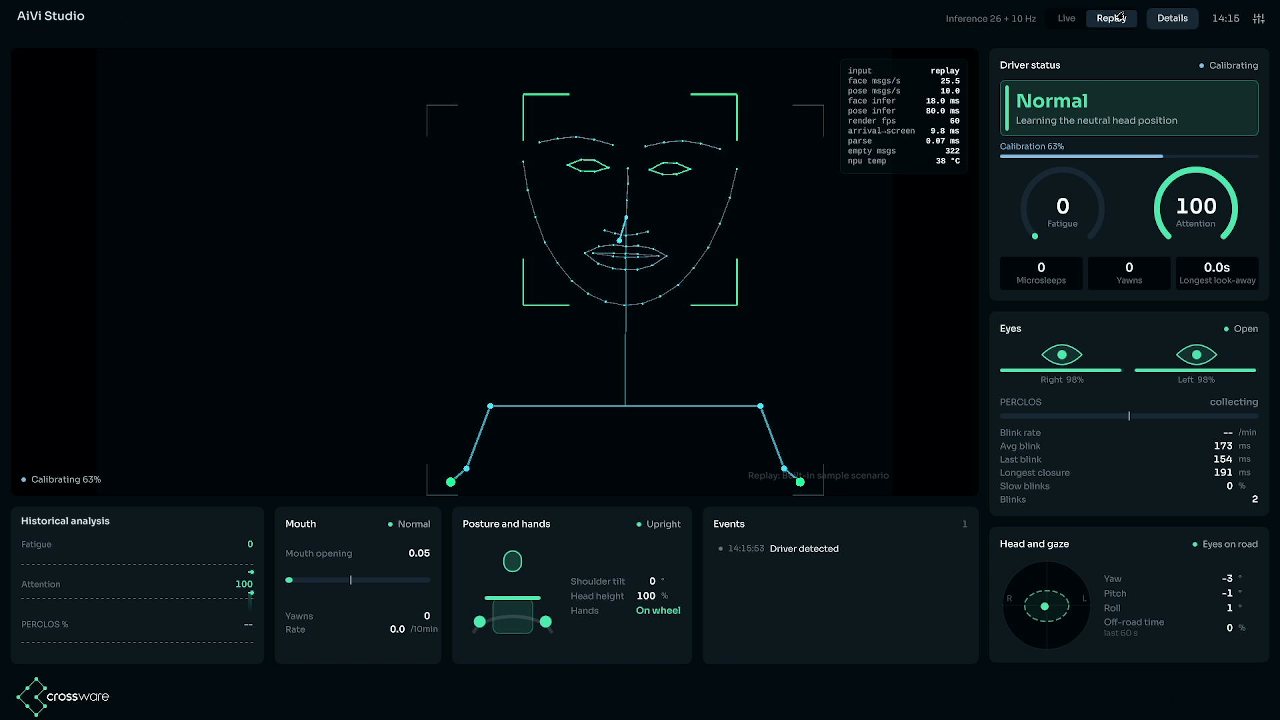Click the green Eyes on road dot
The image size is (1280, 720).
1195,545
